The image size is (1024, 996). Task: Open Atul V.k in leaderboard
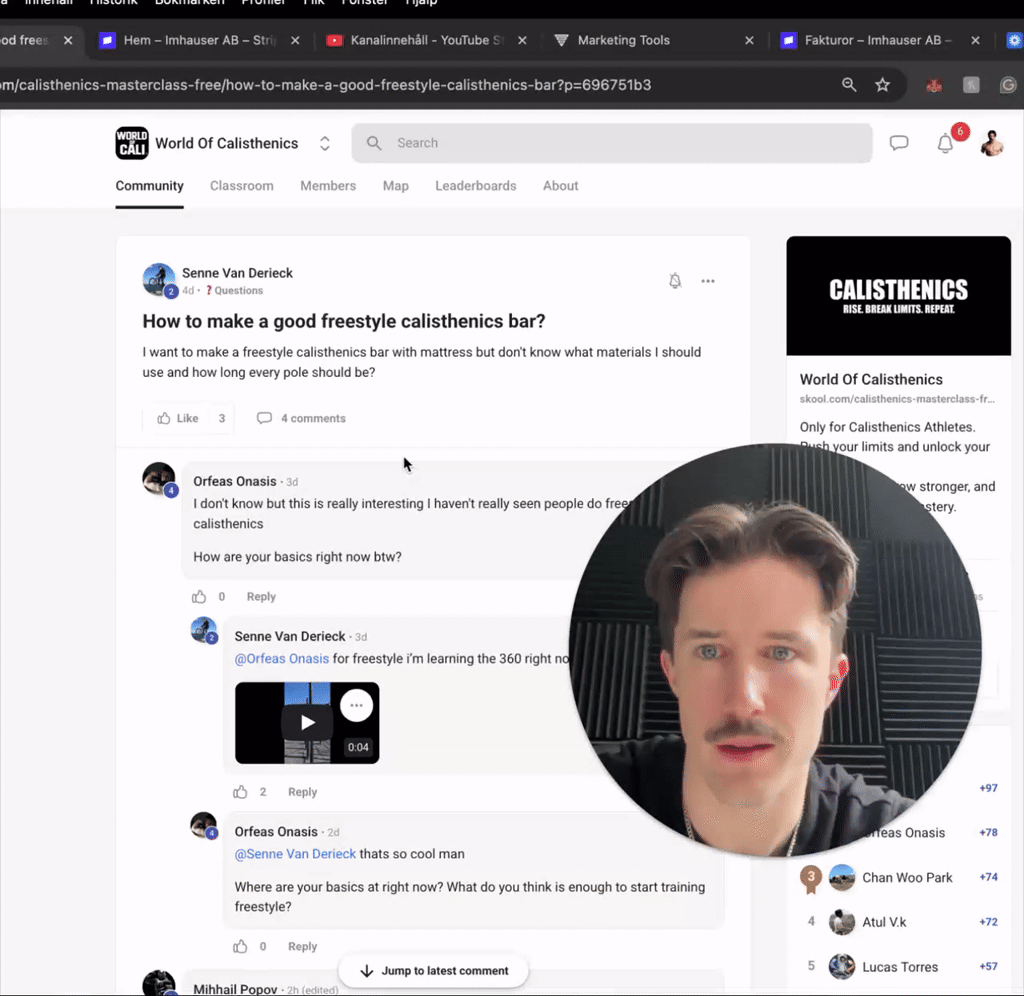[x=884, y=922]
